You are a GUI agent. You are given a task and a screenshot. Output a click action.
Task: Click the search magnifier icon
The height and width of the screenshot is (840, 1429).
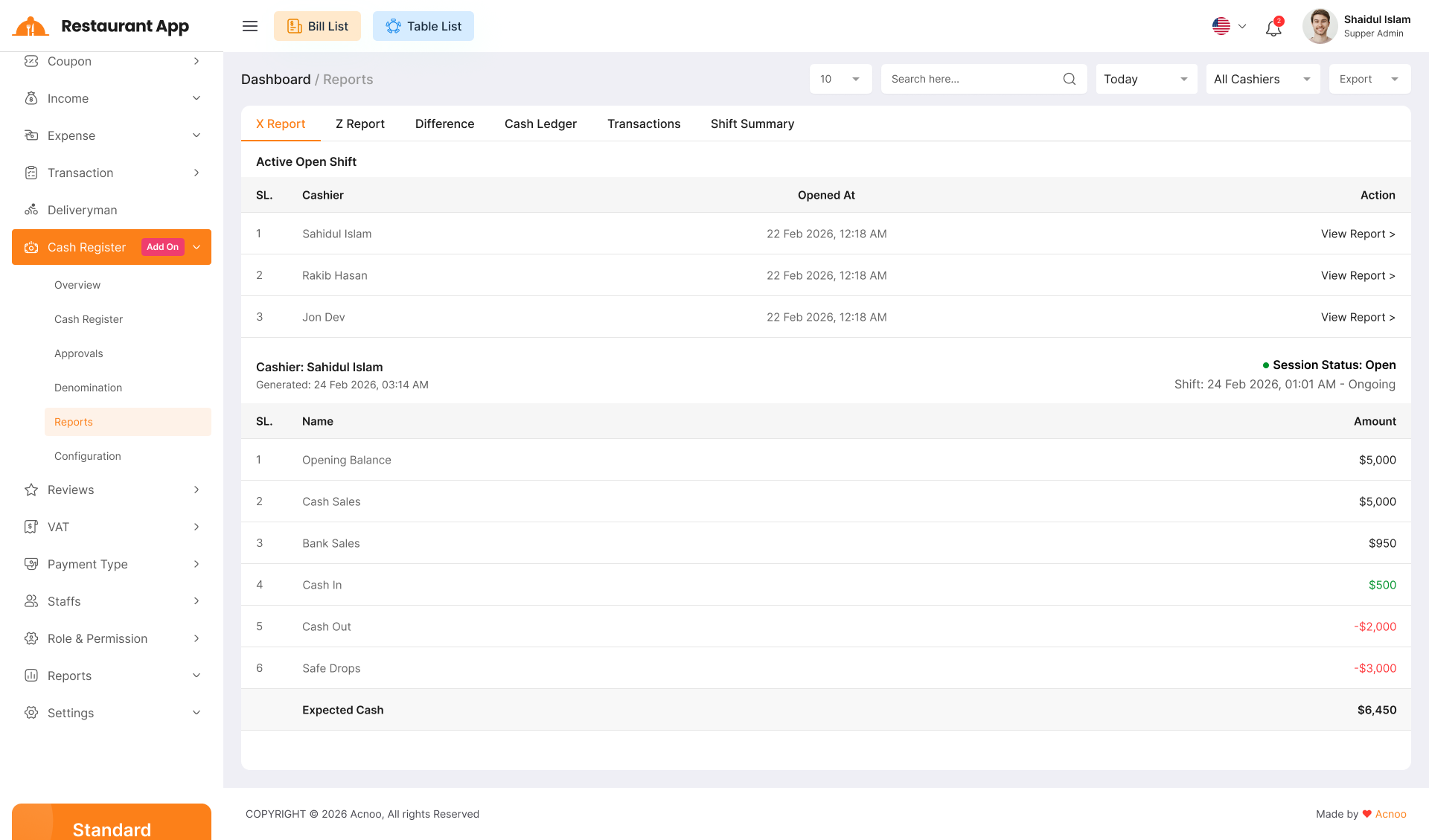pos(1070,79)
